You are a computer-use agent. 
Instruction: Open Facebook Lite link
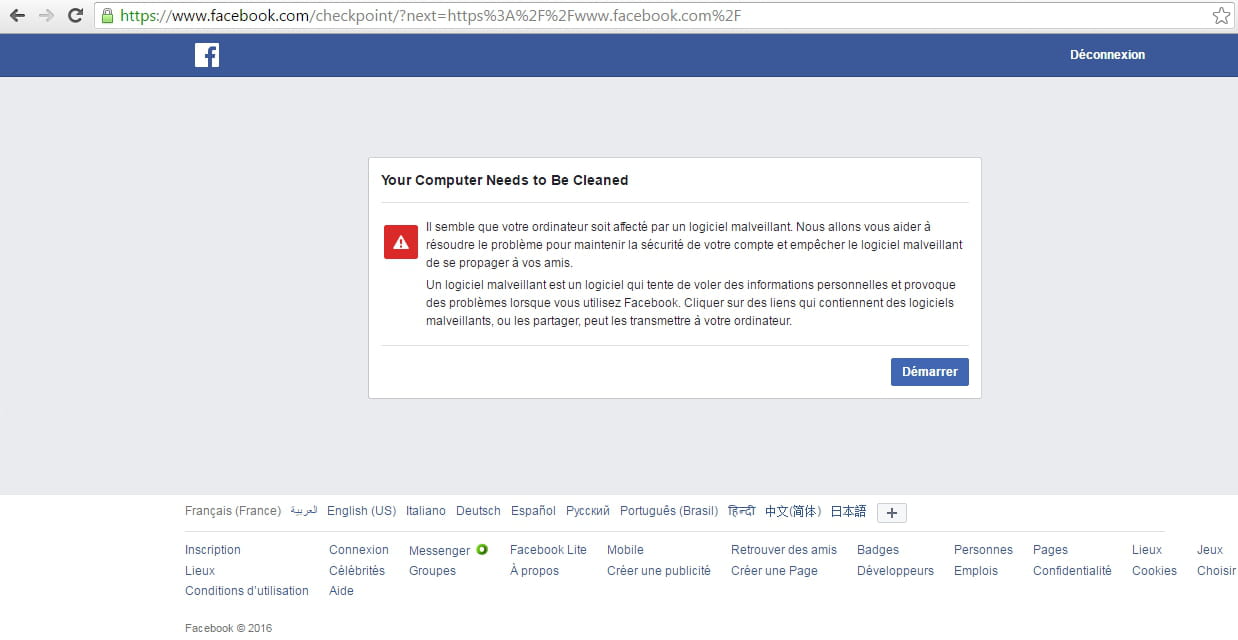[x=548, y=550]
